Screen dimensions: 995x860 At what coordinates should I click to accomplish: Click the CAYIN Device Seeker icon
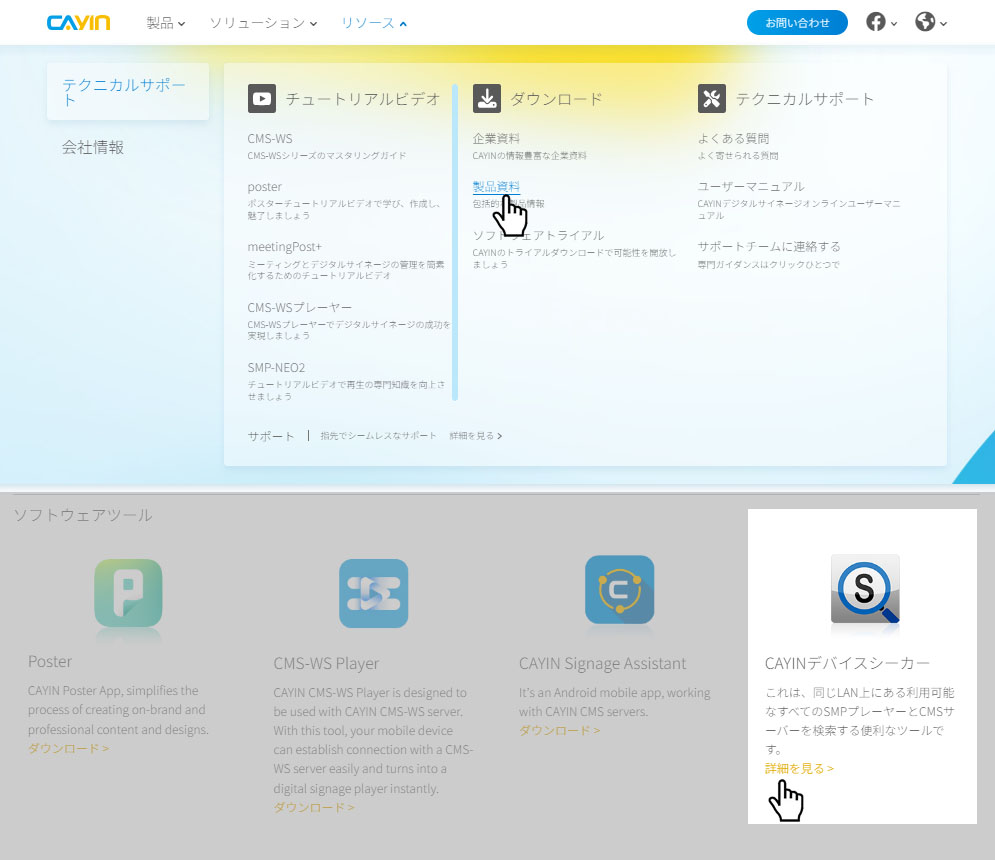(865, 590)
